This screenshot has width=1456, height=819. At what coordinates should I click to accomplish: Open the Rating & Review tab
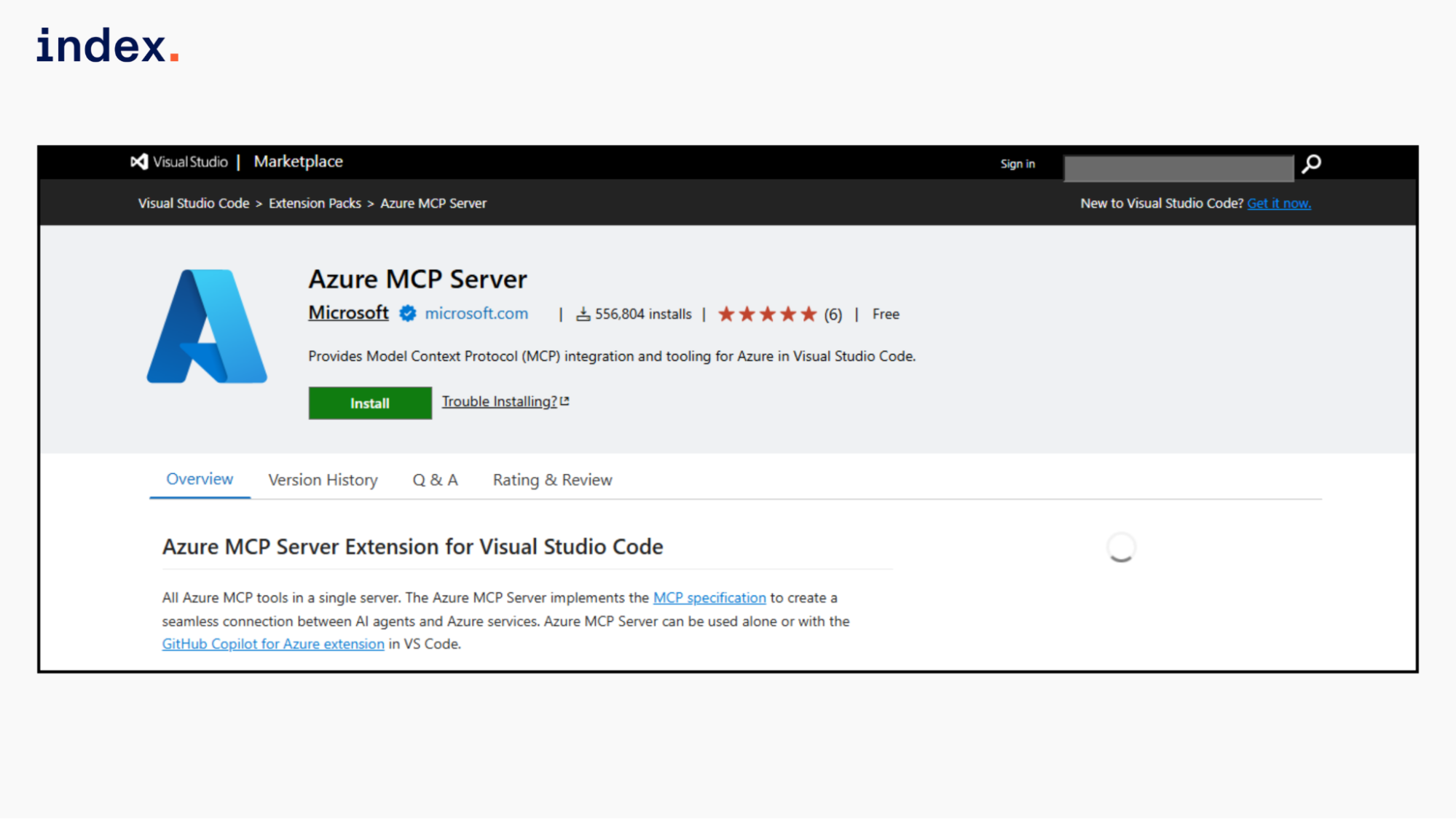coord(552,480)
